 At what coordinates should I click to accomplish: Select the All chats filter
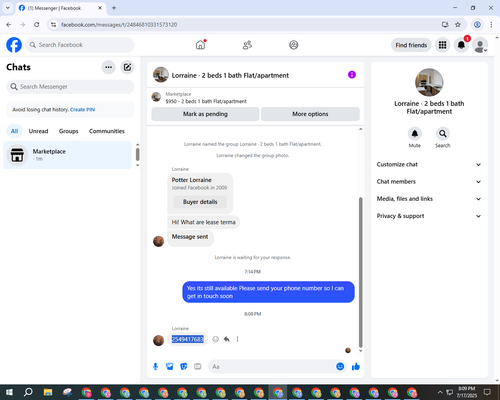pos(14,131)
